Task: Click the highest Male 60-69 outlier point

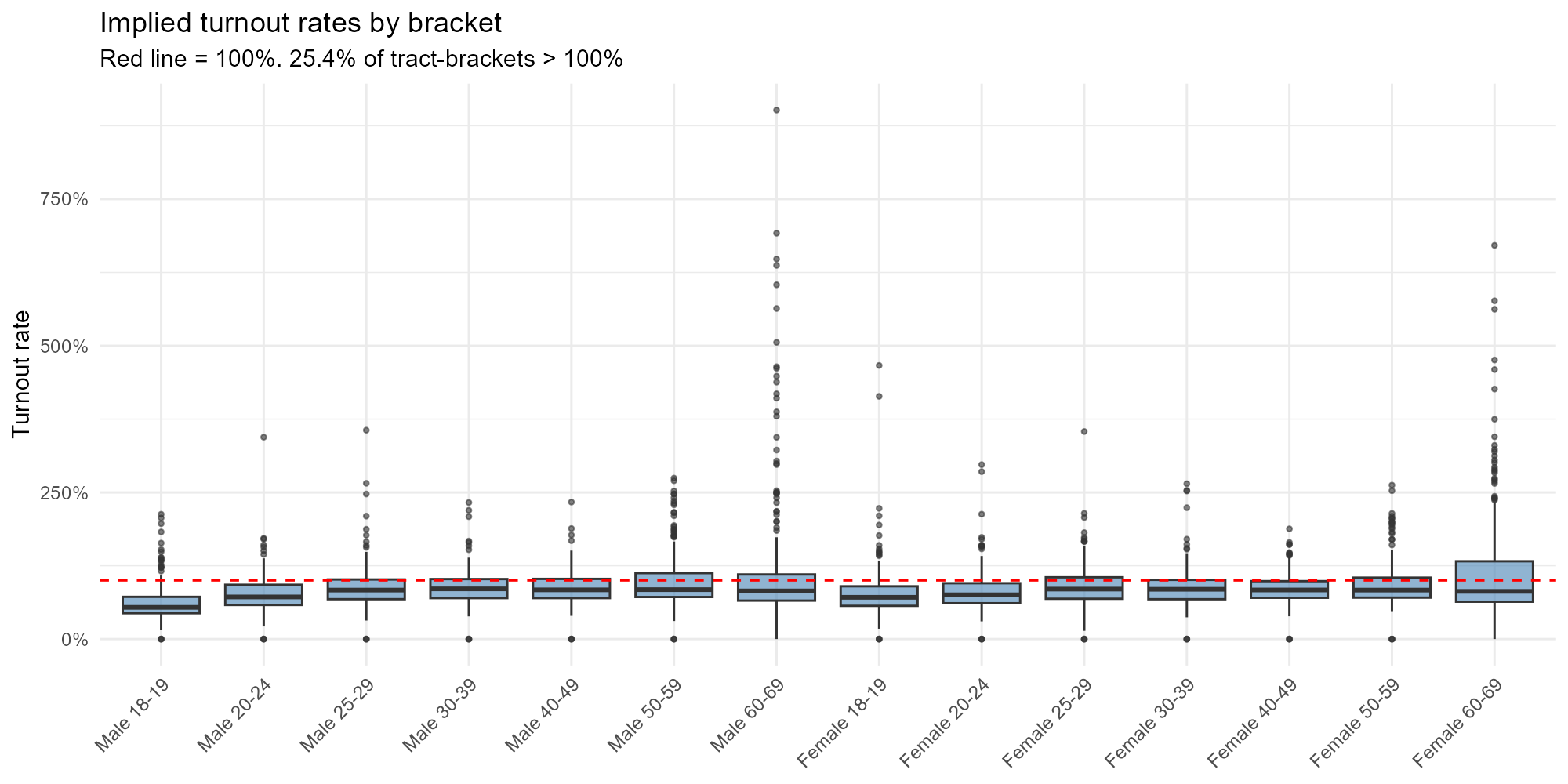Action: (x=776, y=111)
